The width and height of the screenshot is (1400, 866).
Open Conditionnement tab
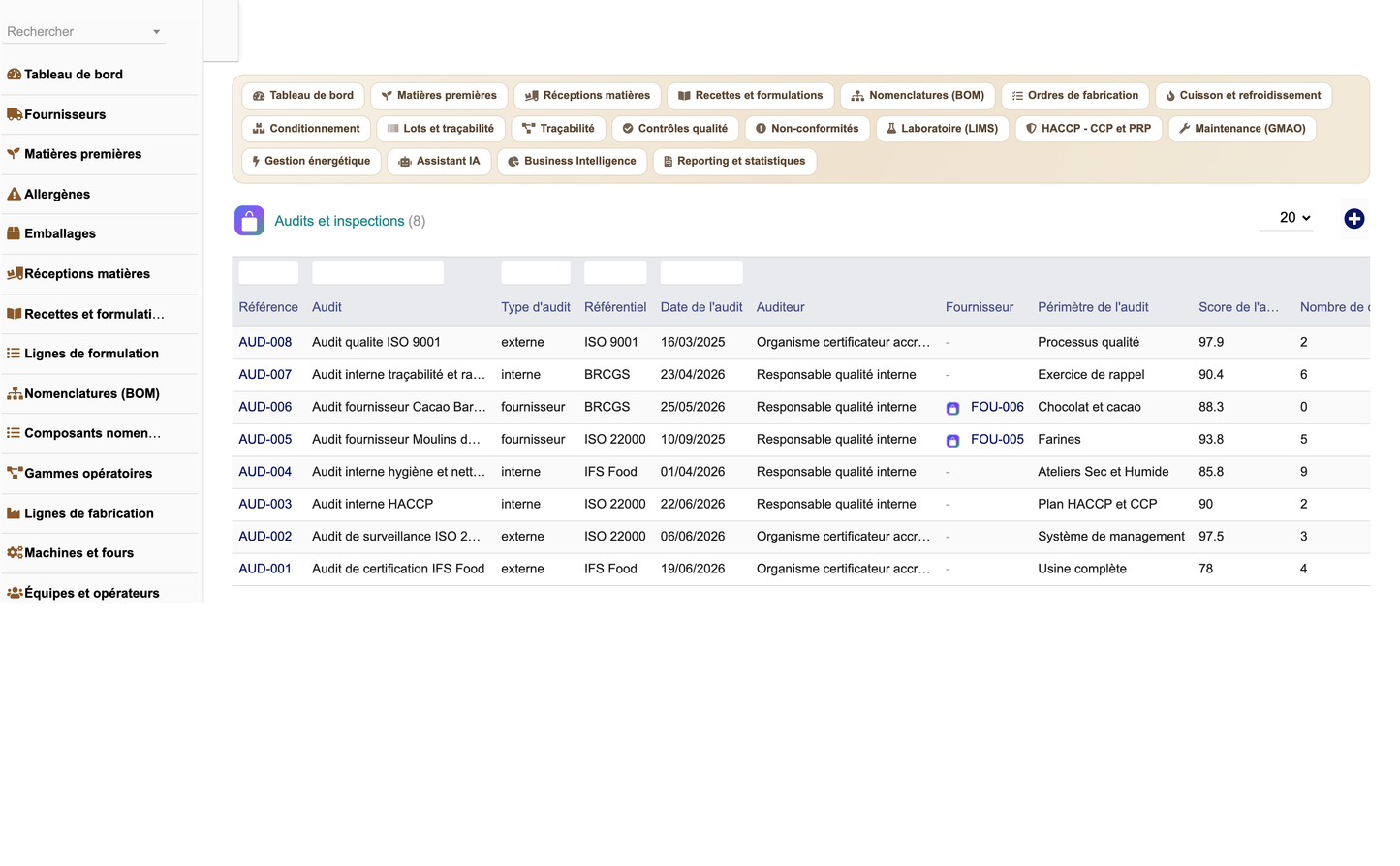coord(306,129)
